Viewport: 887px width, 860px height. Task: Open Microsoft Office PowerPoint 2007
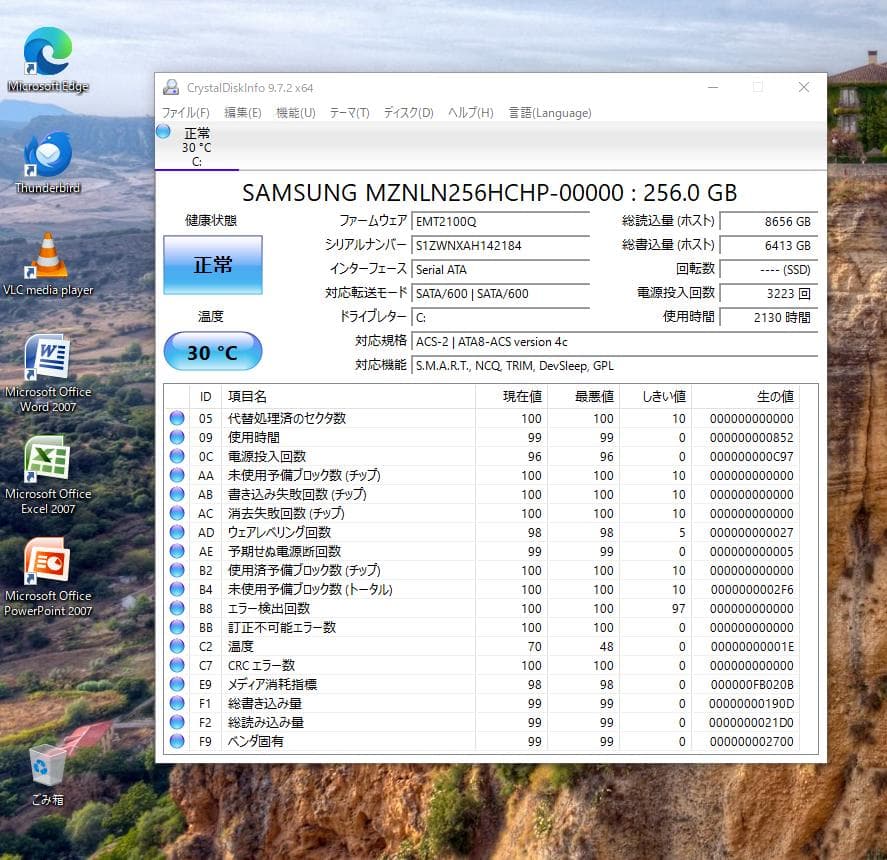coord(47,565)
